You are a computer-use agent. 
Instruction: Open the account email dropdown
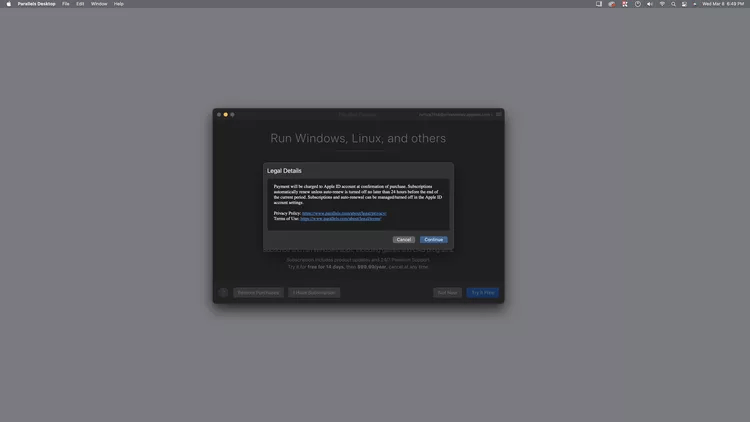(x=455, y=114)
